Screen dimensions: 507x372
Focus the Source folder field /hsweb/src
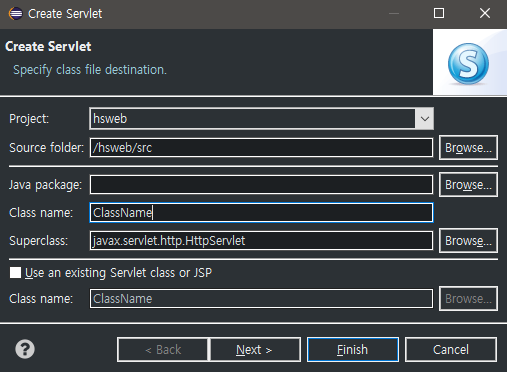pos(261,148)
